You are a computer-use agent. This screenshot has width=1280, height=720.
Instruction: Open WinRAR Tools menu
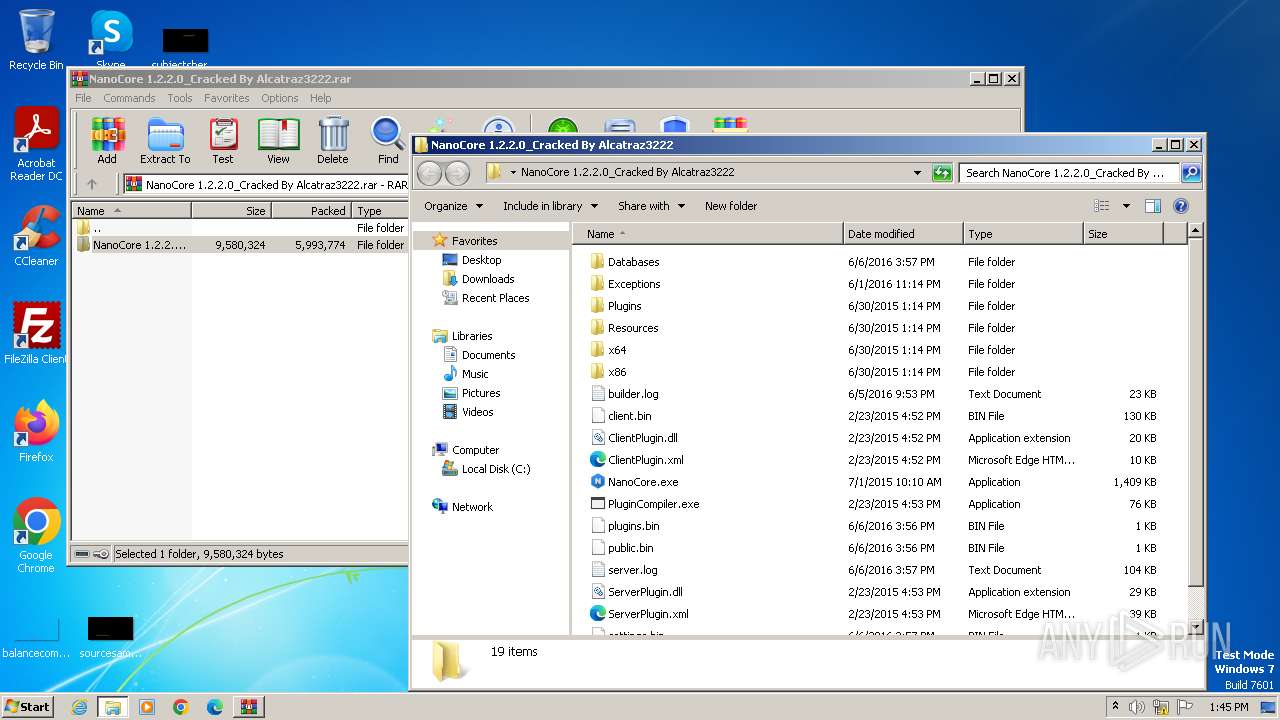(x=180, y=98)
